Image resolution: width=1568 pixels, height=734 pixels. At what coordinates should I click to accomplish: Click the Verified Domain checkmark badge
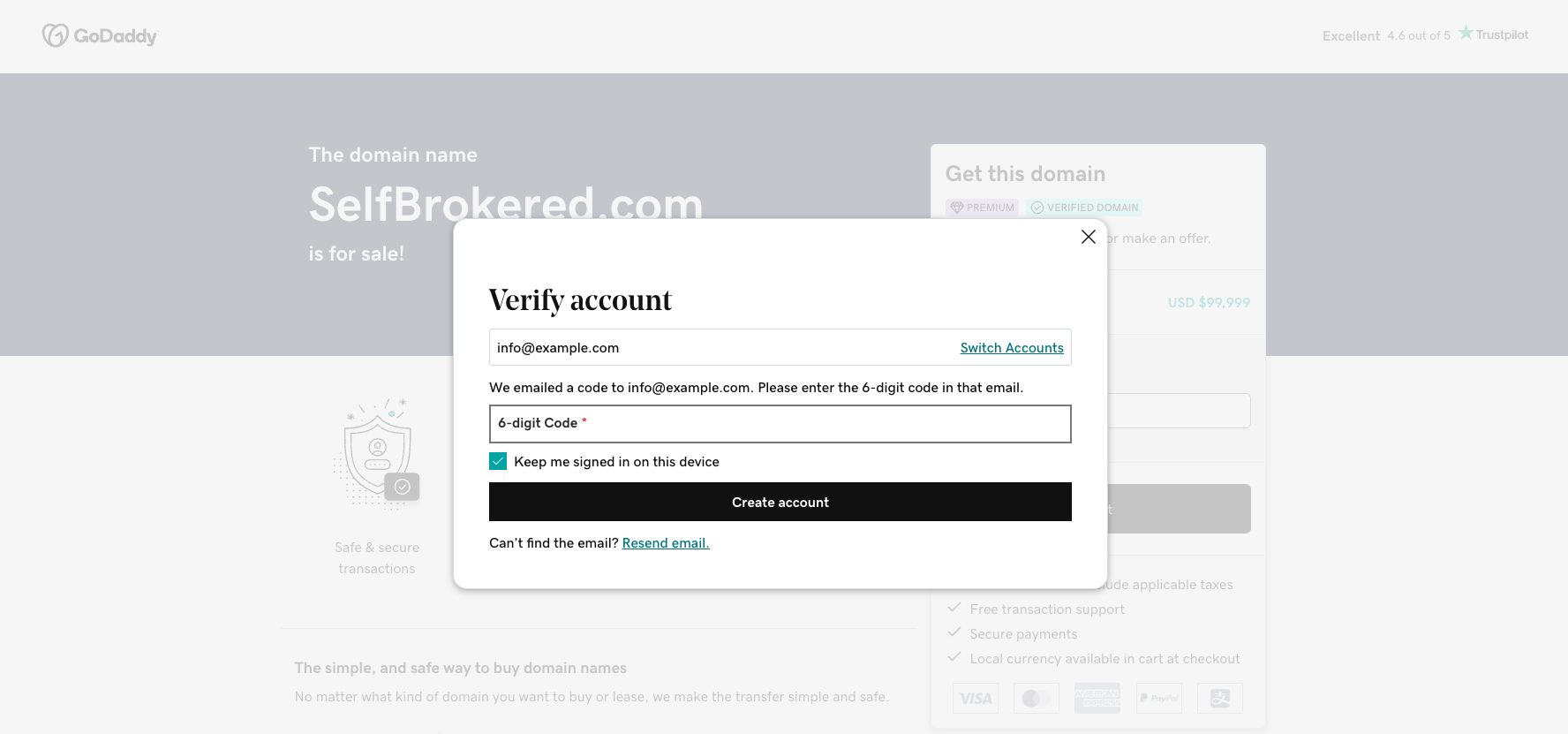click(1084, 208)
